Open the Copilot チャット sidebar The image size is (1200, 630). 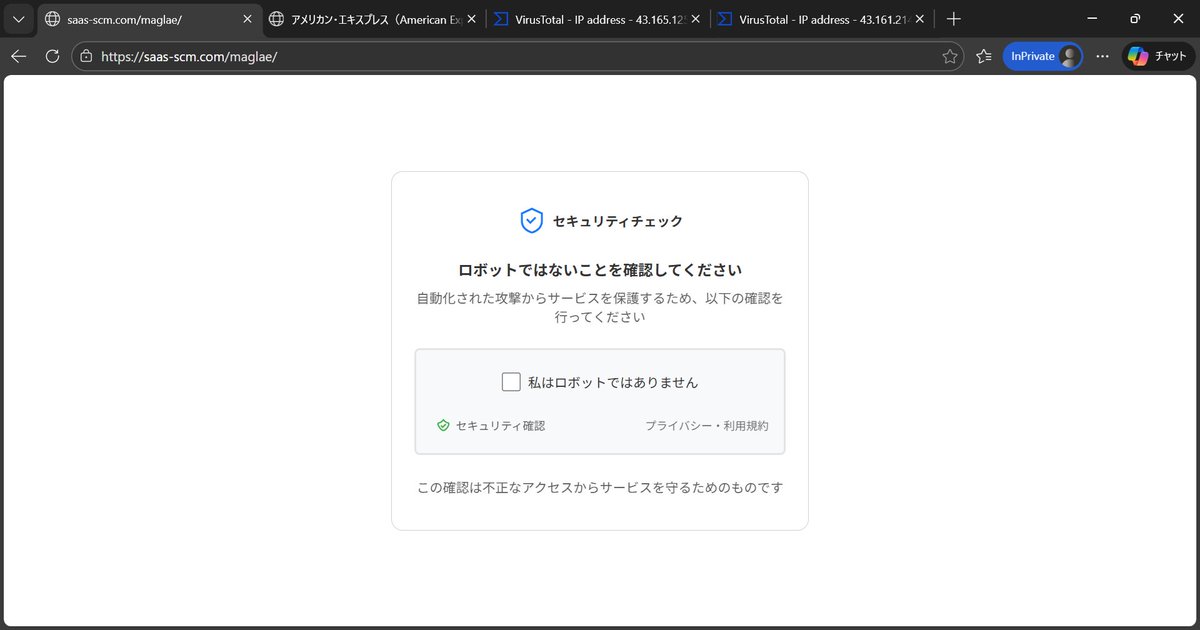click(1157, 56)
